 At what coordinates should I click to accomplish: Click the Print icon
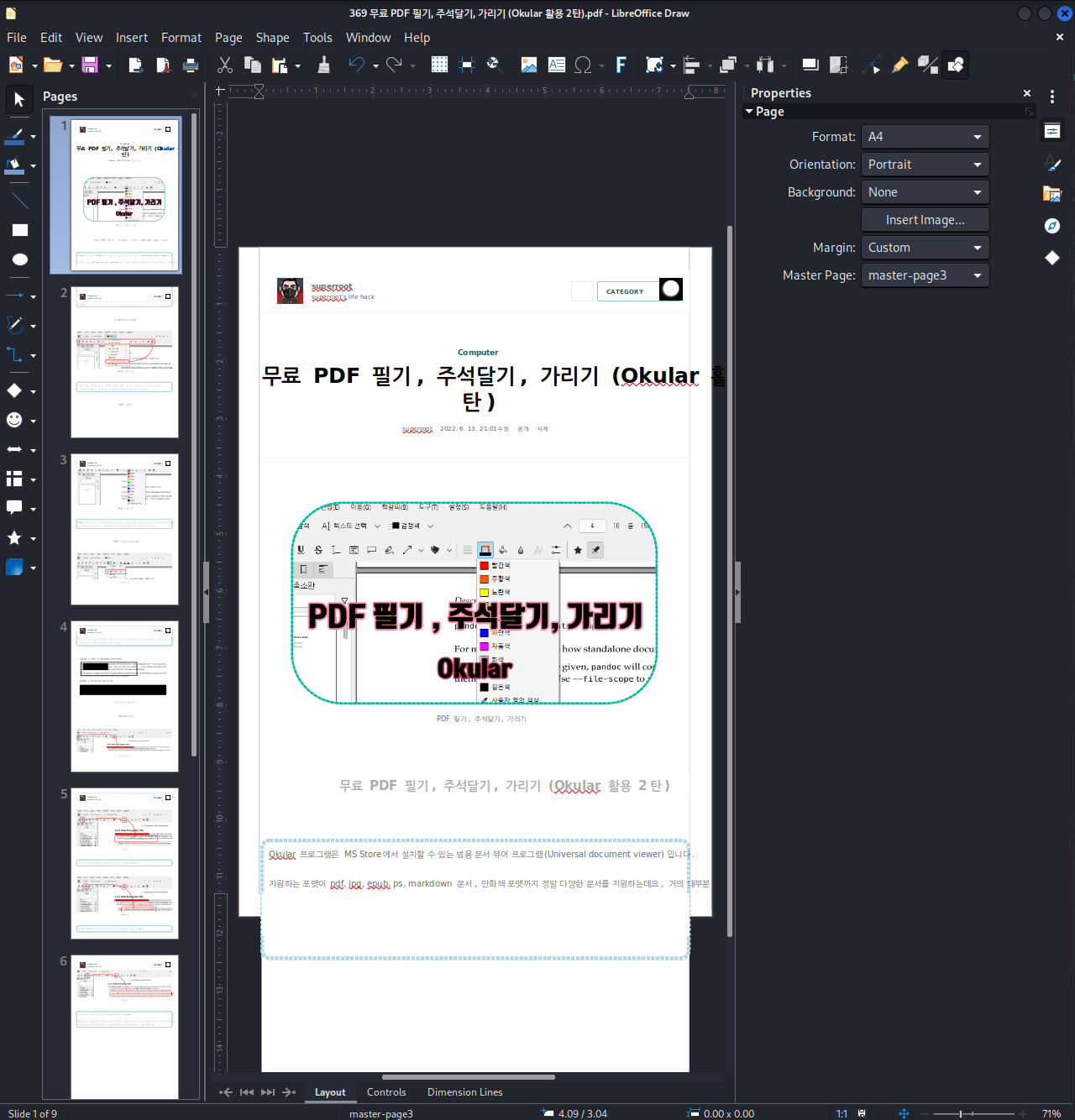(x=191, y=65)
